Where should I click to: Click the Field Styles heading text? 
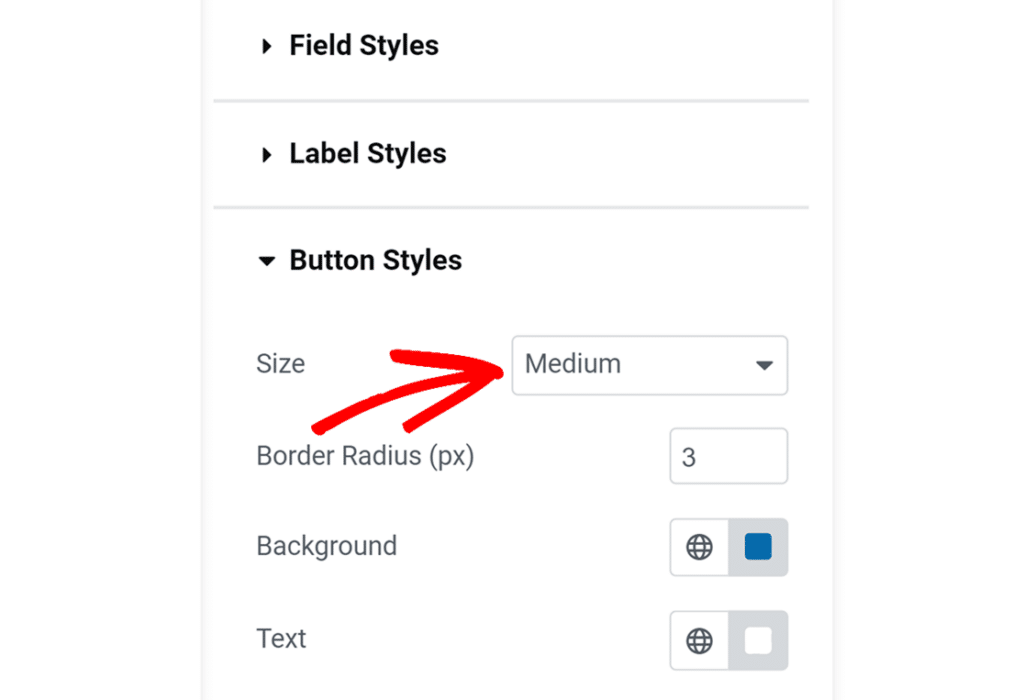(363, 45)
